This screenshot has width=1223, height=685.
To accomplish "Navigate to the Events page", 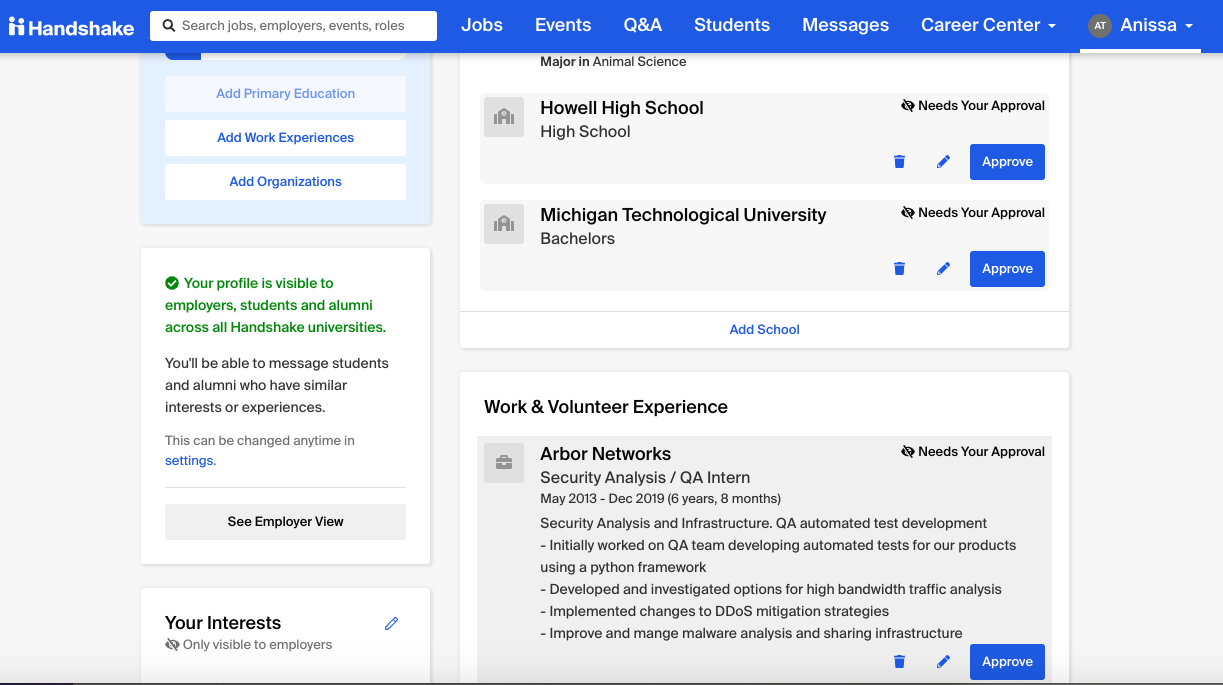I will [562, 25].
